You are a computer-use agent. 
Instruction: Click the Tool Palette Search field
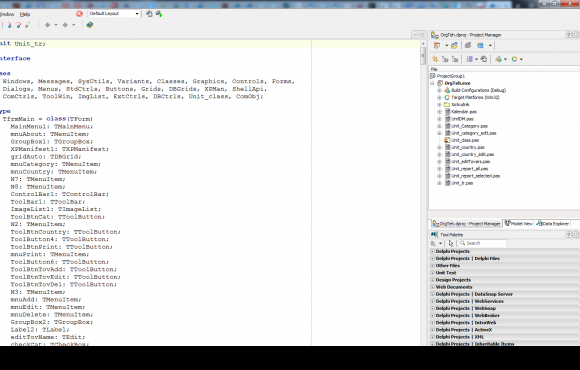tap(483, 243)
